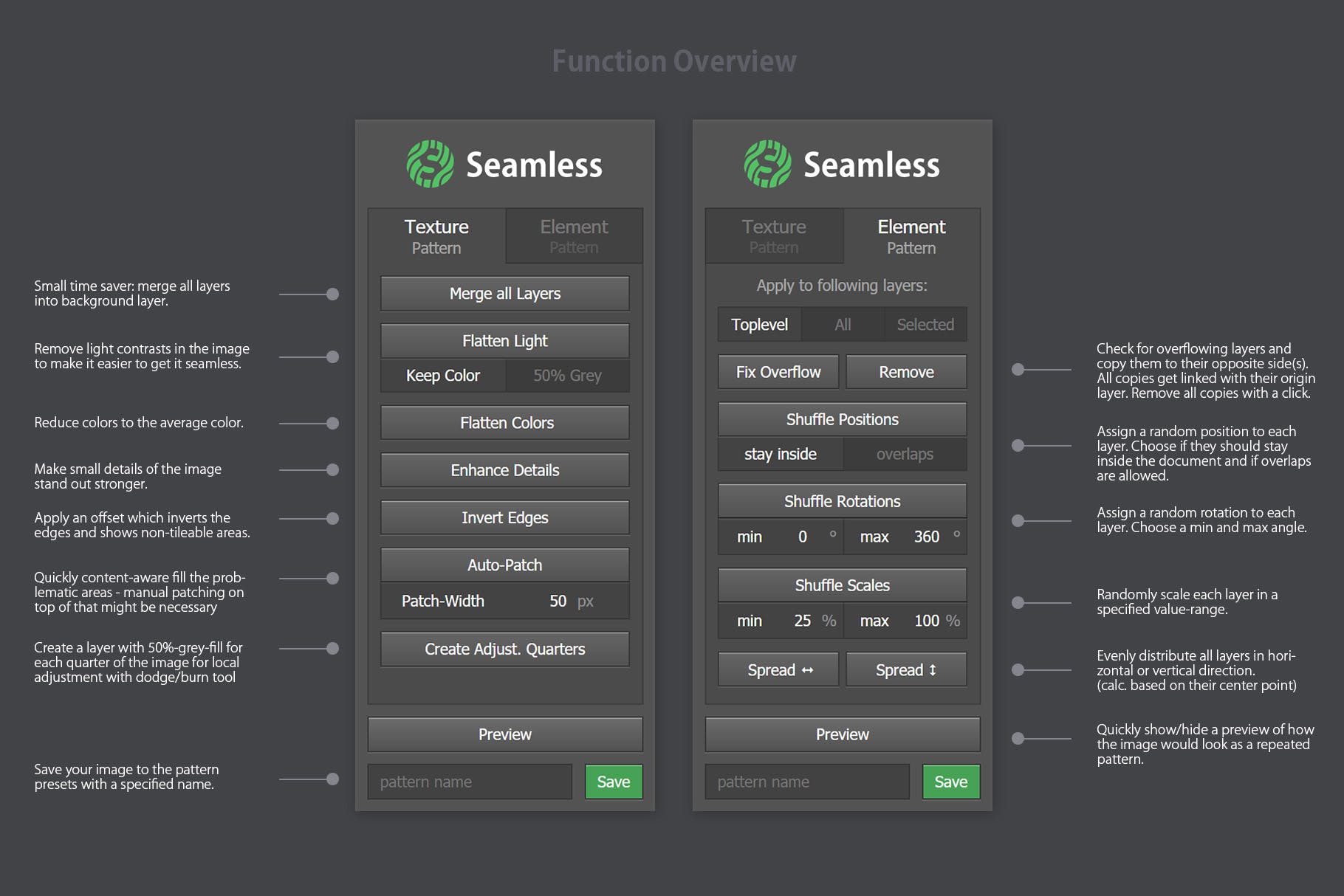Click the pattern name field in the left panel
Screen dimensions: 1344x896
pos(470,782)
